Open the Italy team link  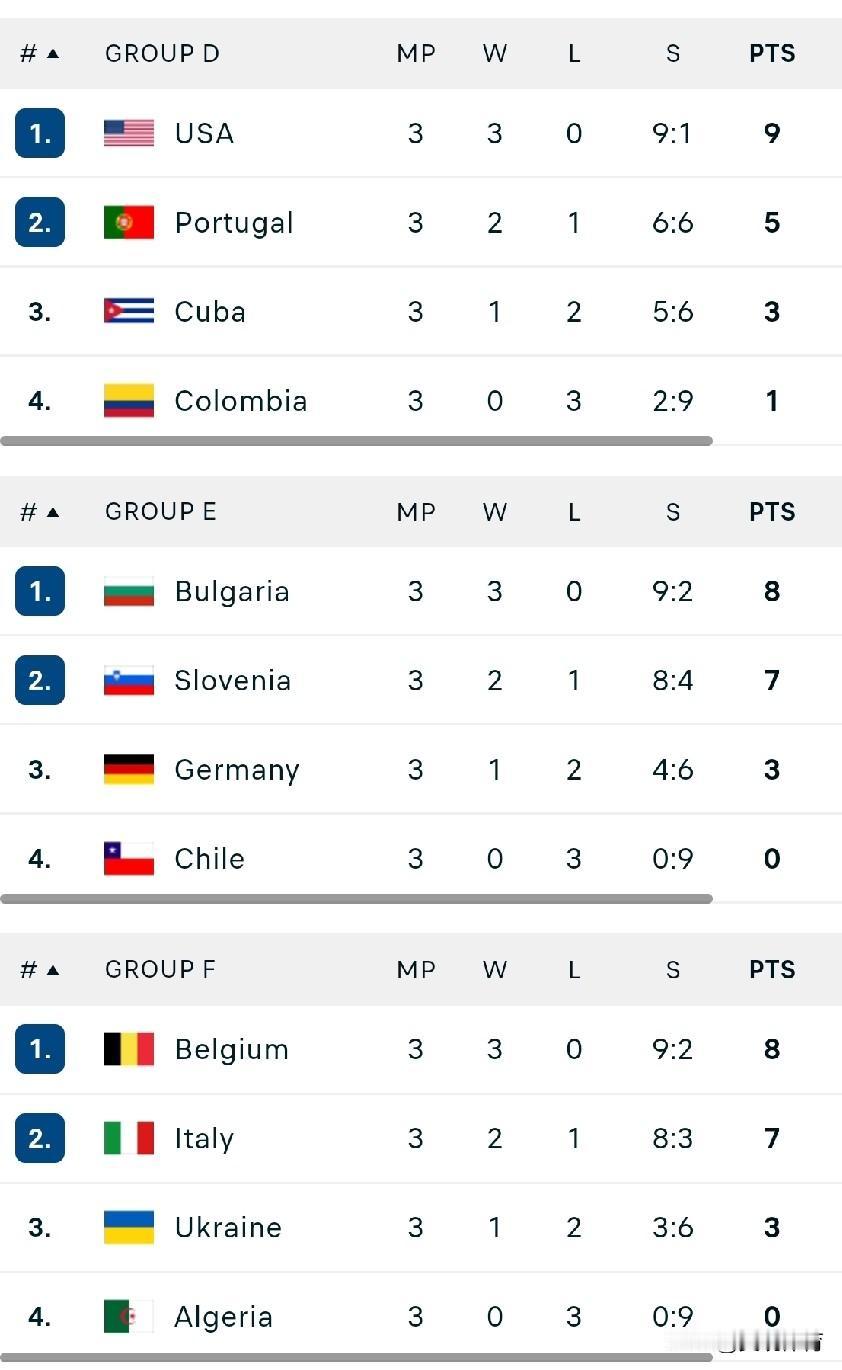tap(204, 1139)
